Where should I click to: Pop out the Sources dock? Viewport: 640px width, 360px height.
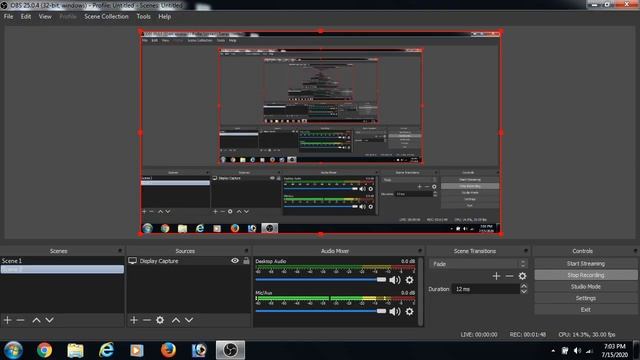click(x=246, y=251)
